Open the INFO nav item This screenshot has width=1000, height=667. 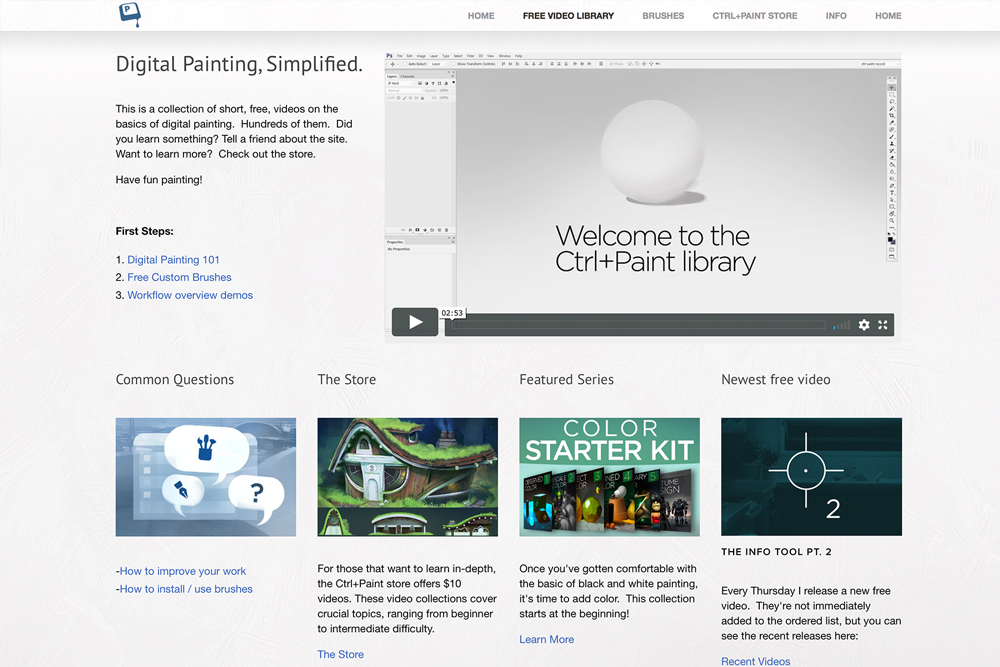point(836,16)
